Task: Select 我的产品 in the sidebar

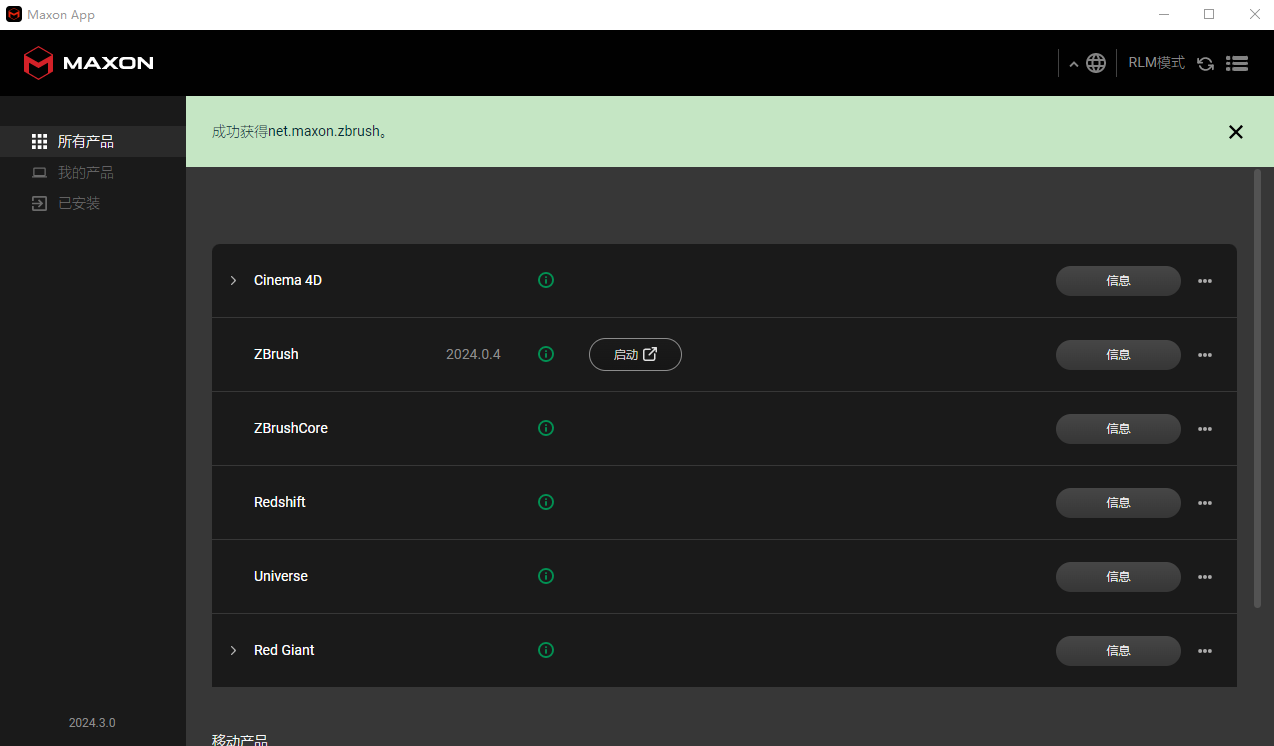Action: pyautogui.click(x=93, y=173)
